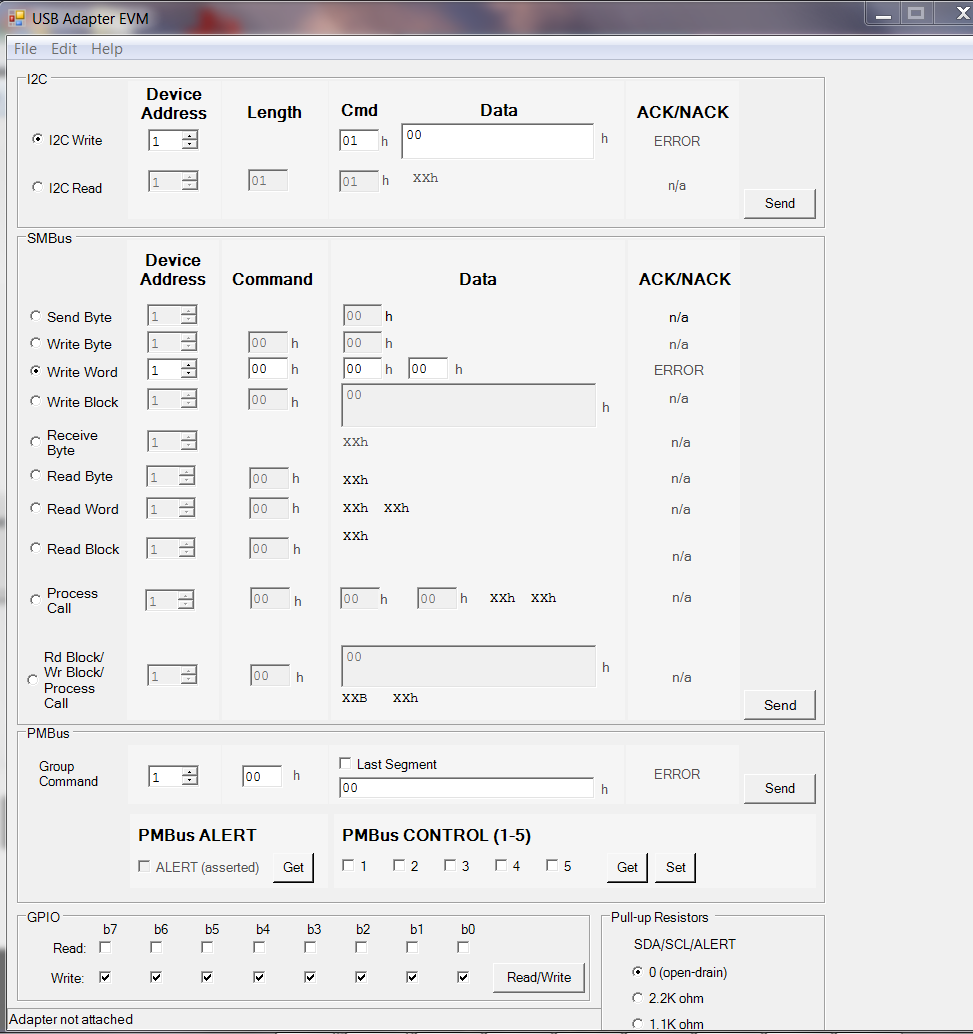This screenshot has width=973, height=1034.
Task: Select the SMBus Read Byte option
Action: 36,475
